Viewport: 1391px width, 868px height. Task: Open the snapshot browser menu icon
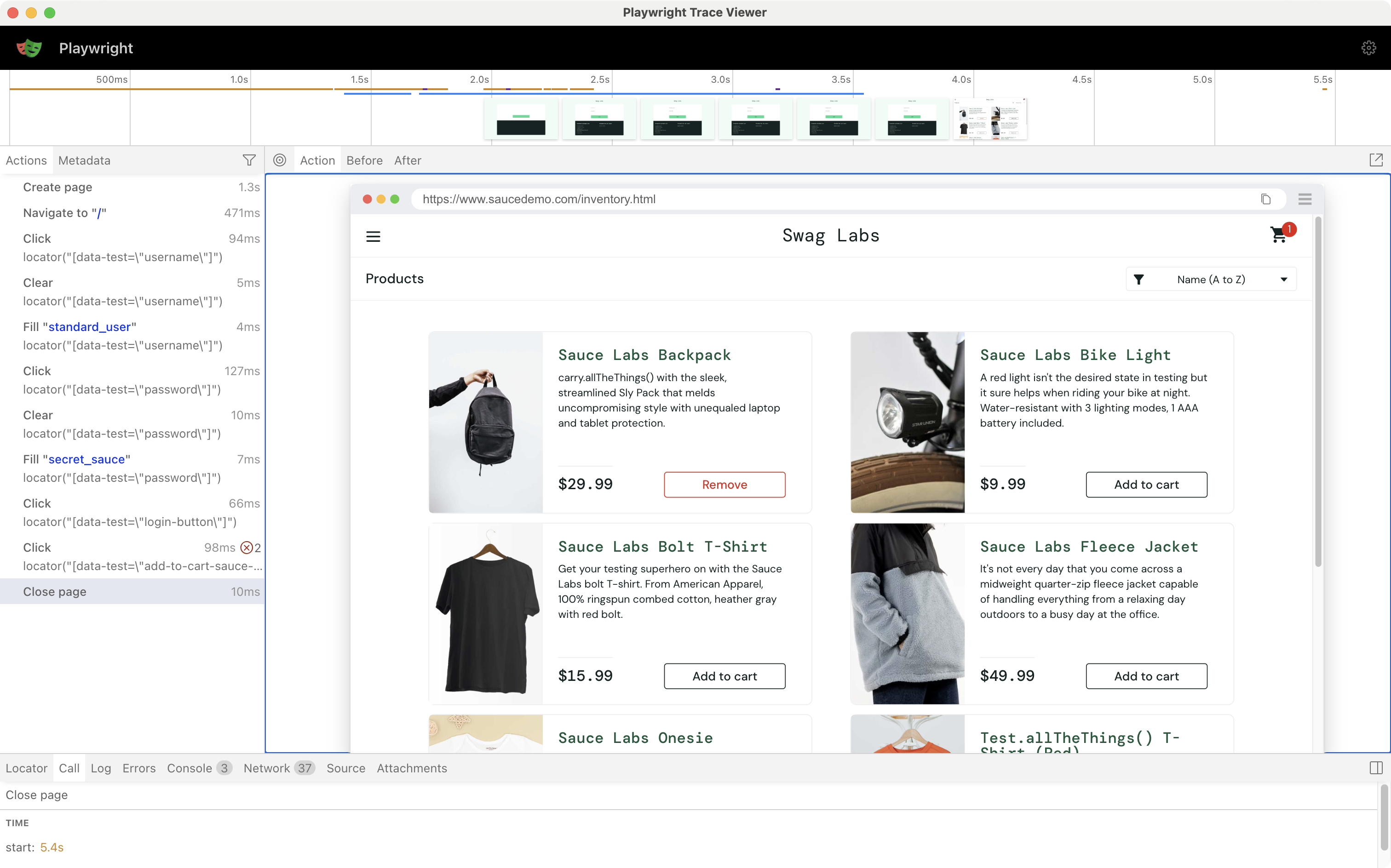tap(1305, 199)
